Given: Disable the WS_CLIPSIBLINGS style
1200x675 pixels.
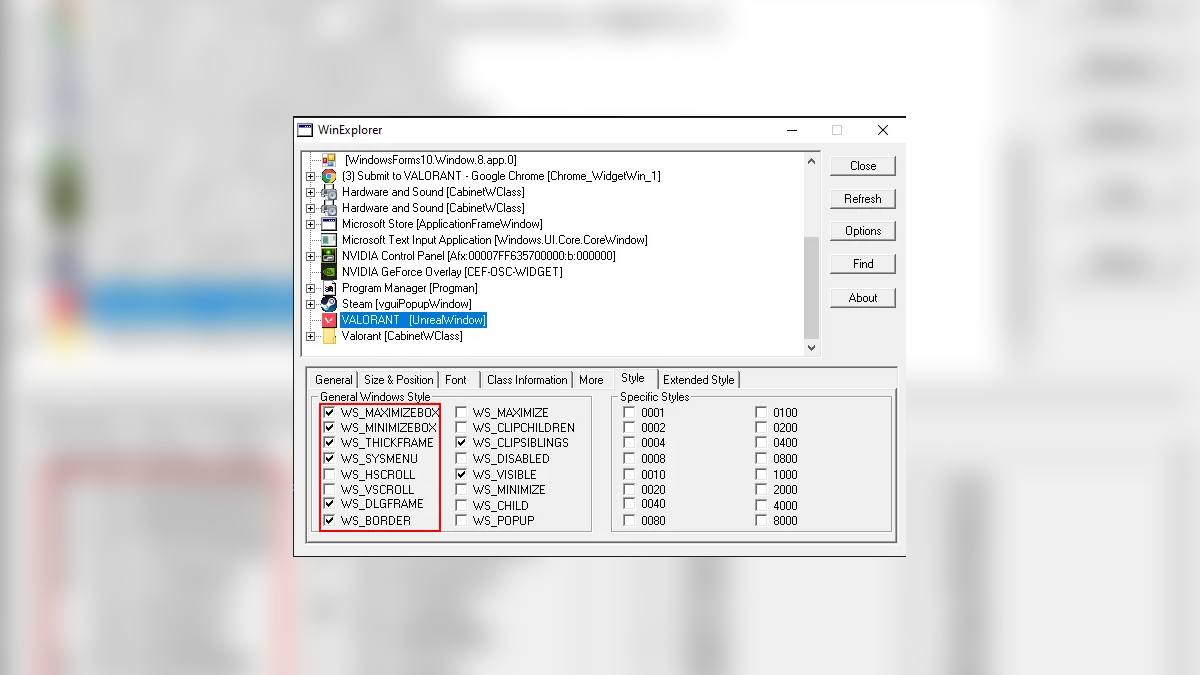Looking at the screenshot, I should point(461,442).
